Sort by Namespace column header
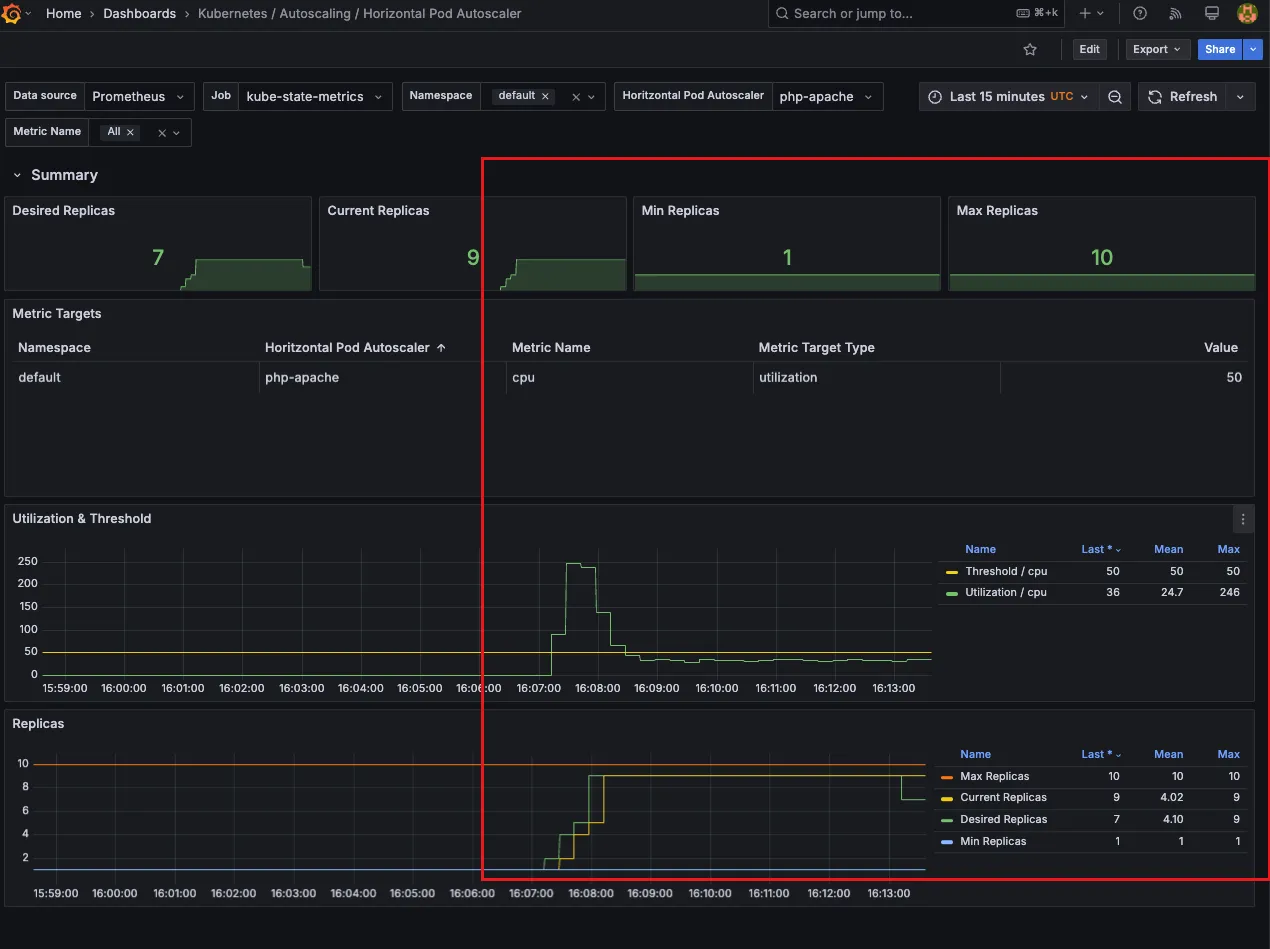The width and height of the screenshot is (1270, 949). (54, 348)
